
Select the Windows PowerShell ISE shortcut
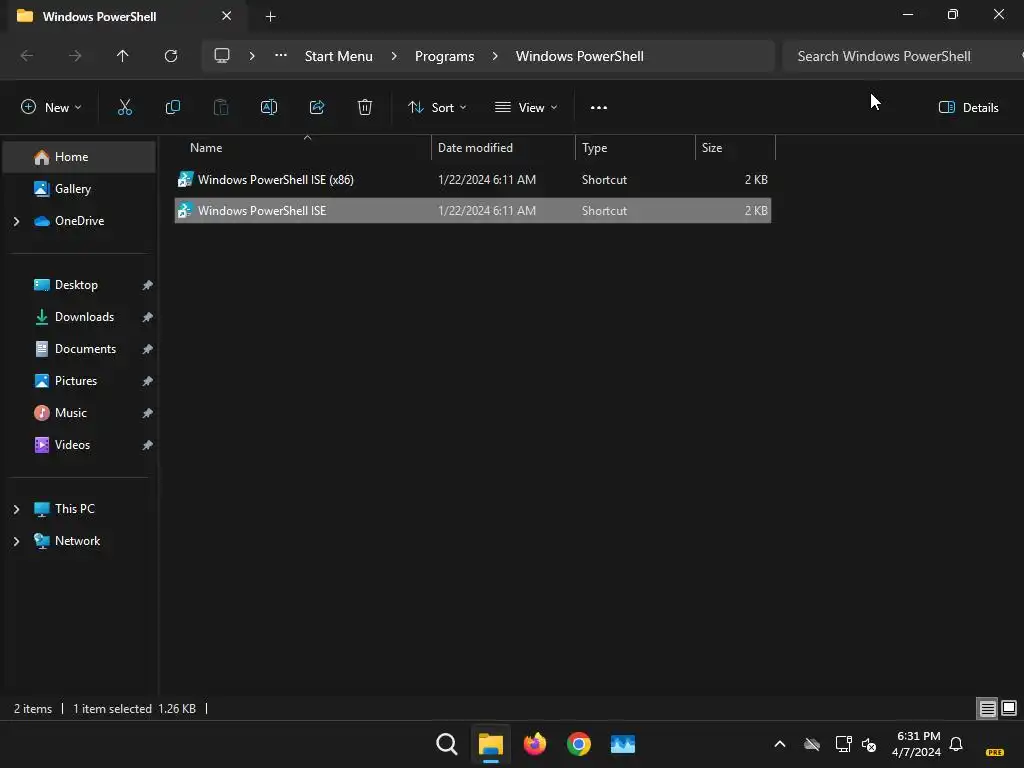(473, 211)
